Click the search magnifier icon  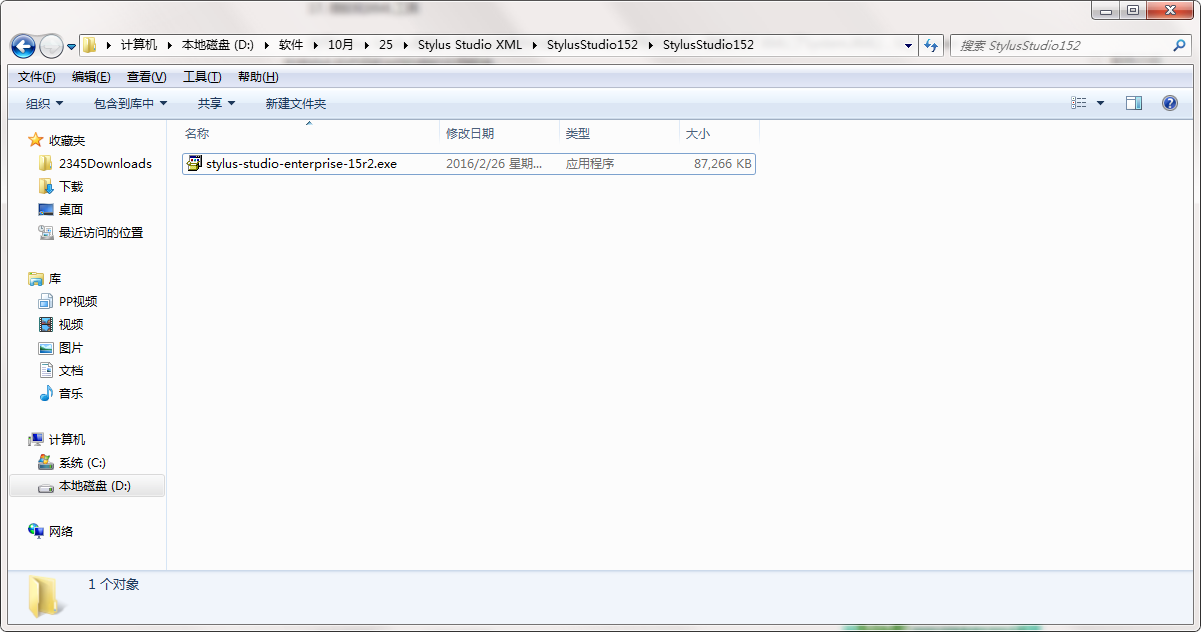click(1179, 45)
